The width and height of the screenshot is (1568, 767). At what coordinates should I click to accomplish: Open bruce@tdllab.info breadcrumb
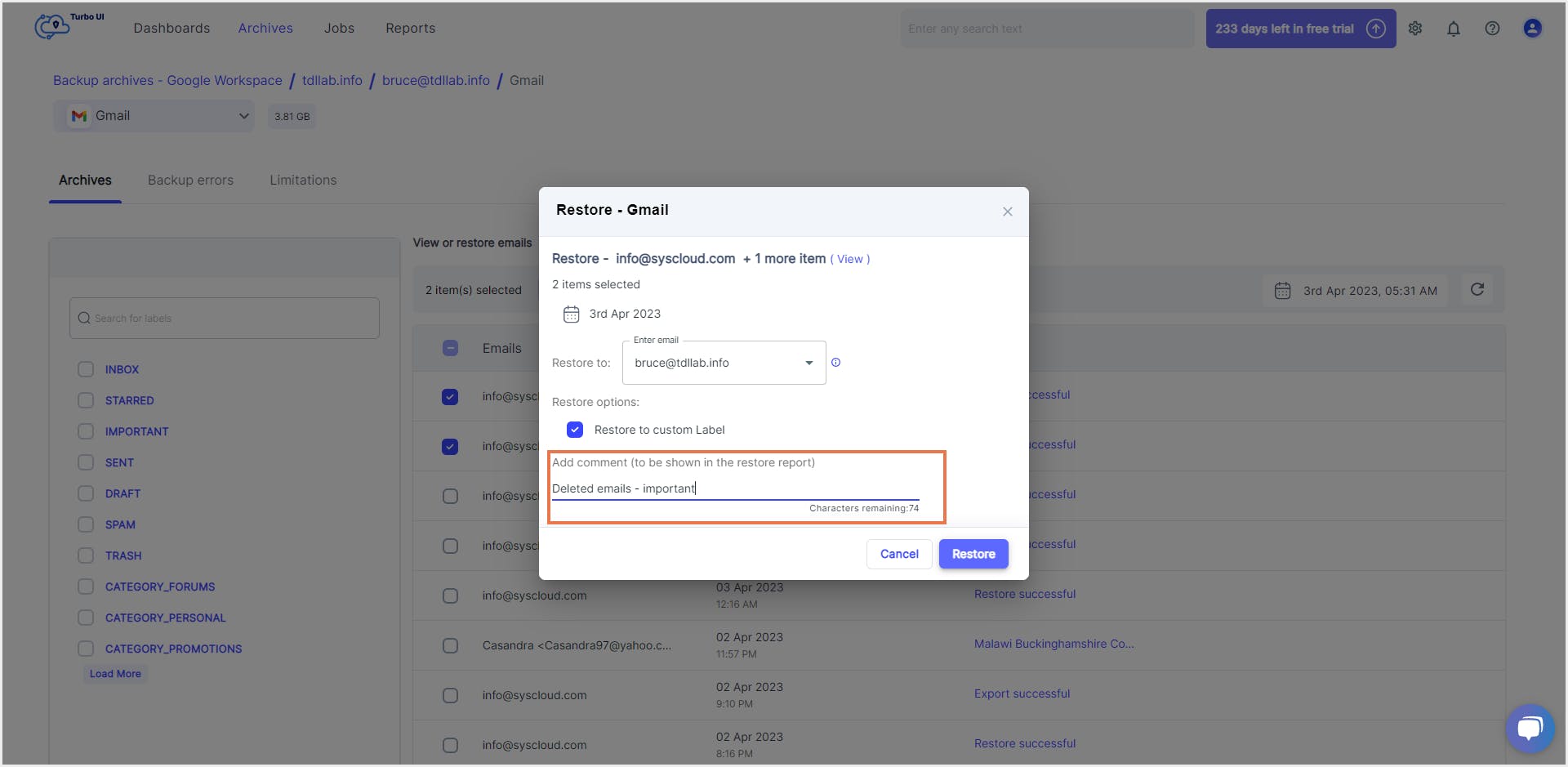(x=436, y=80)
